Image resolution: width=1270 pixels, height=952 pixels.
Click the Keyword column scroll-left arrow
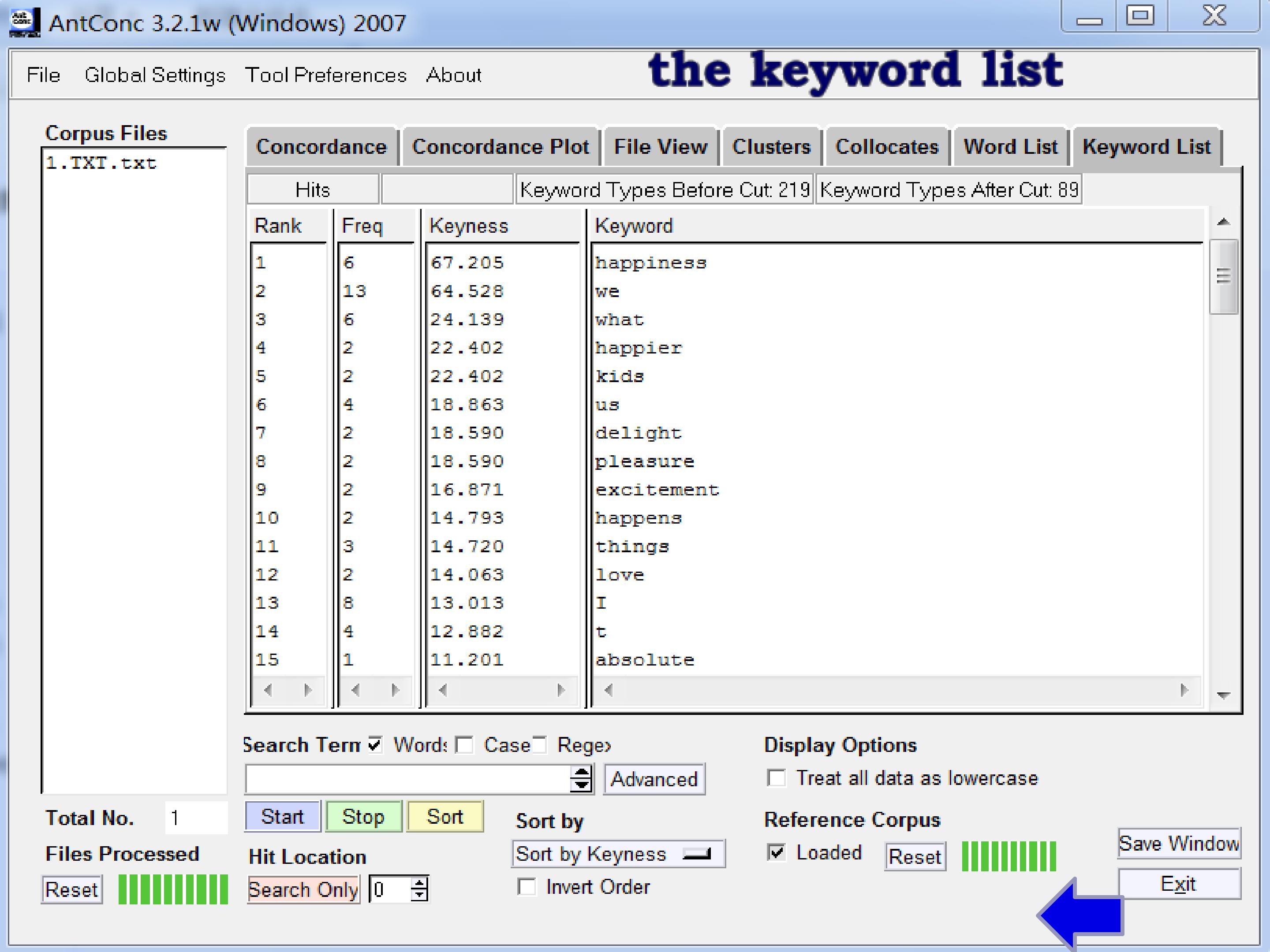pyautogui.click(x=609, y=690)
